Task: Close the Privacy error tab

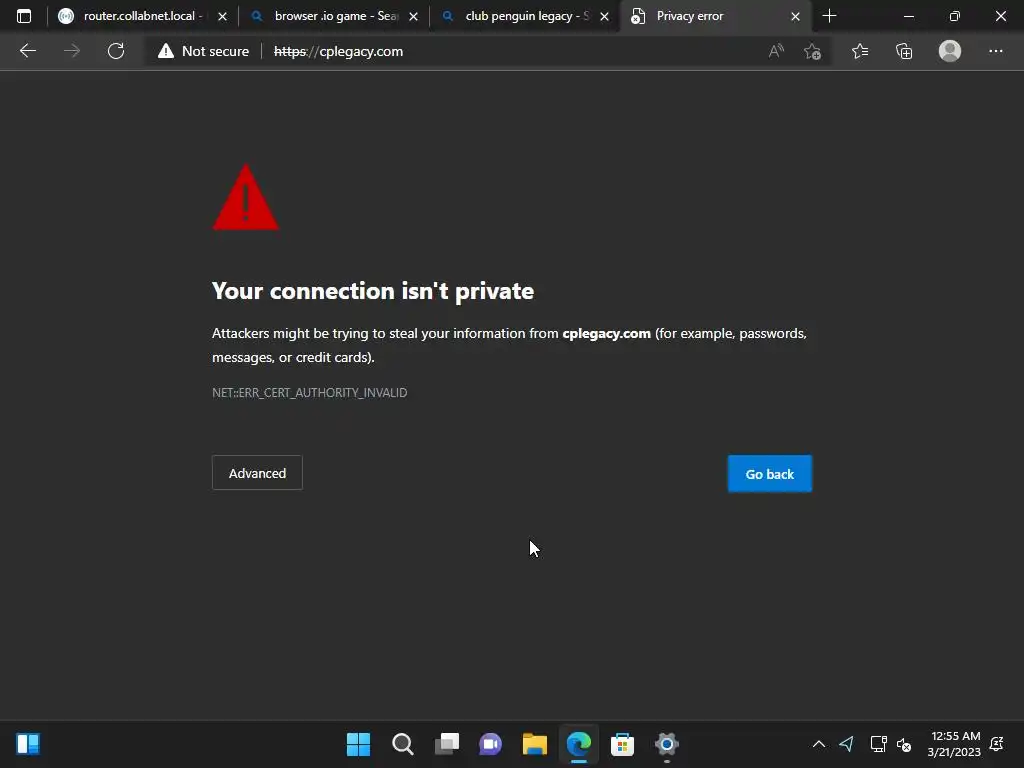Action: [x=795, y=16]
